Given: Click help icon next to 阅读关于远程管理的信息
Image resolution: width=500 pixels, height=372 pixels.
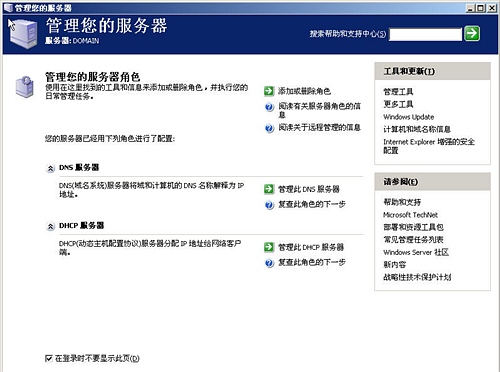Looking at the screenshot, I should coord(269,128).
